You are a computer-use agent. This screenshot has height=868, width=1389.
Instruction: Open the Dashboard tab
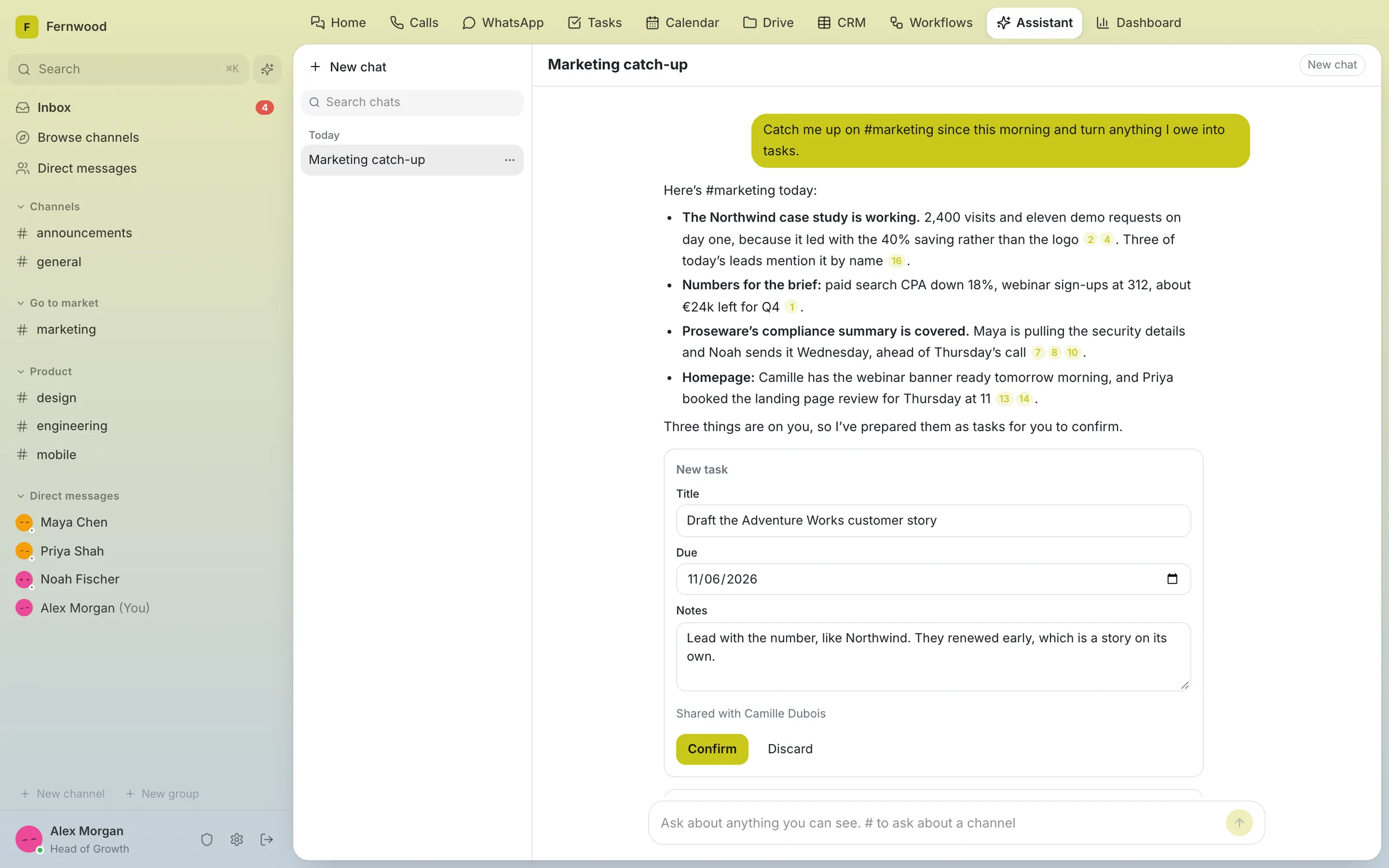1138,23
